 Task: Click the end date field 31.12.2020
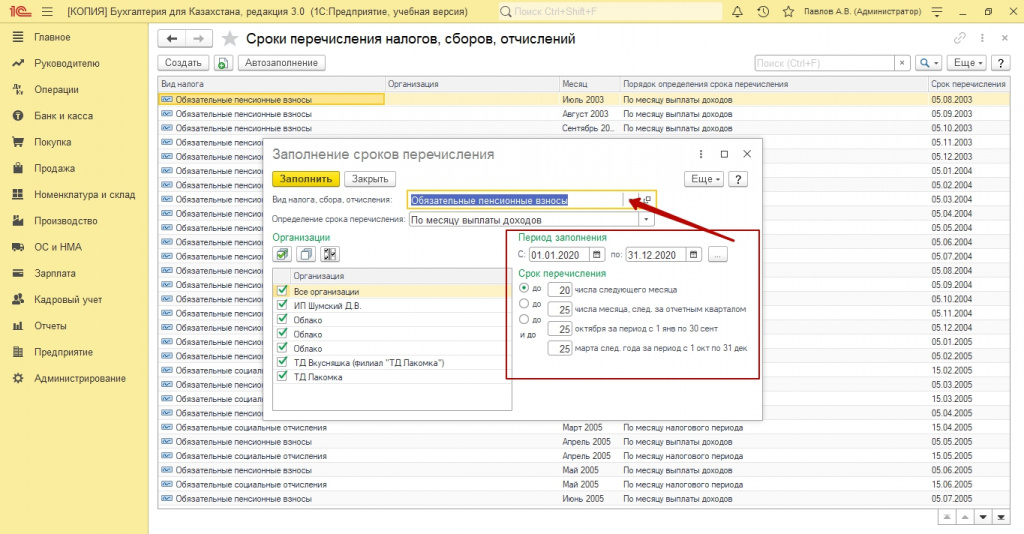[656, 255]
